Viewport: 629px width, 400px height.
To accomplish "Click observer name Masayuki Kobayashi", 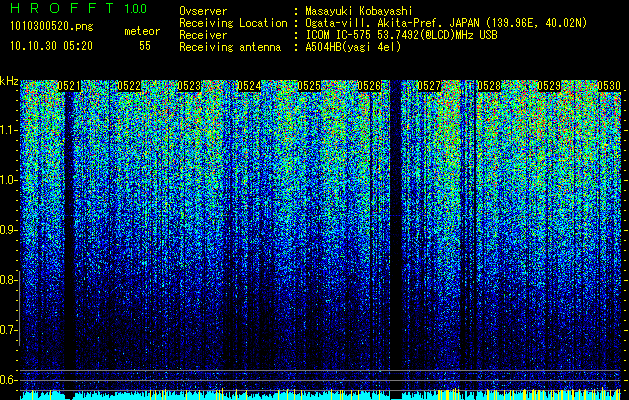I will point(359,11).
